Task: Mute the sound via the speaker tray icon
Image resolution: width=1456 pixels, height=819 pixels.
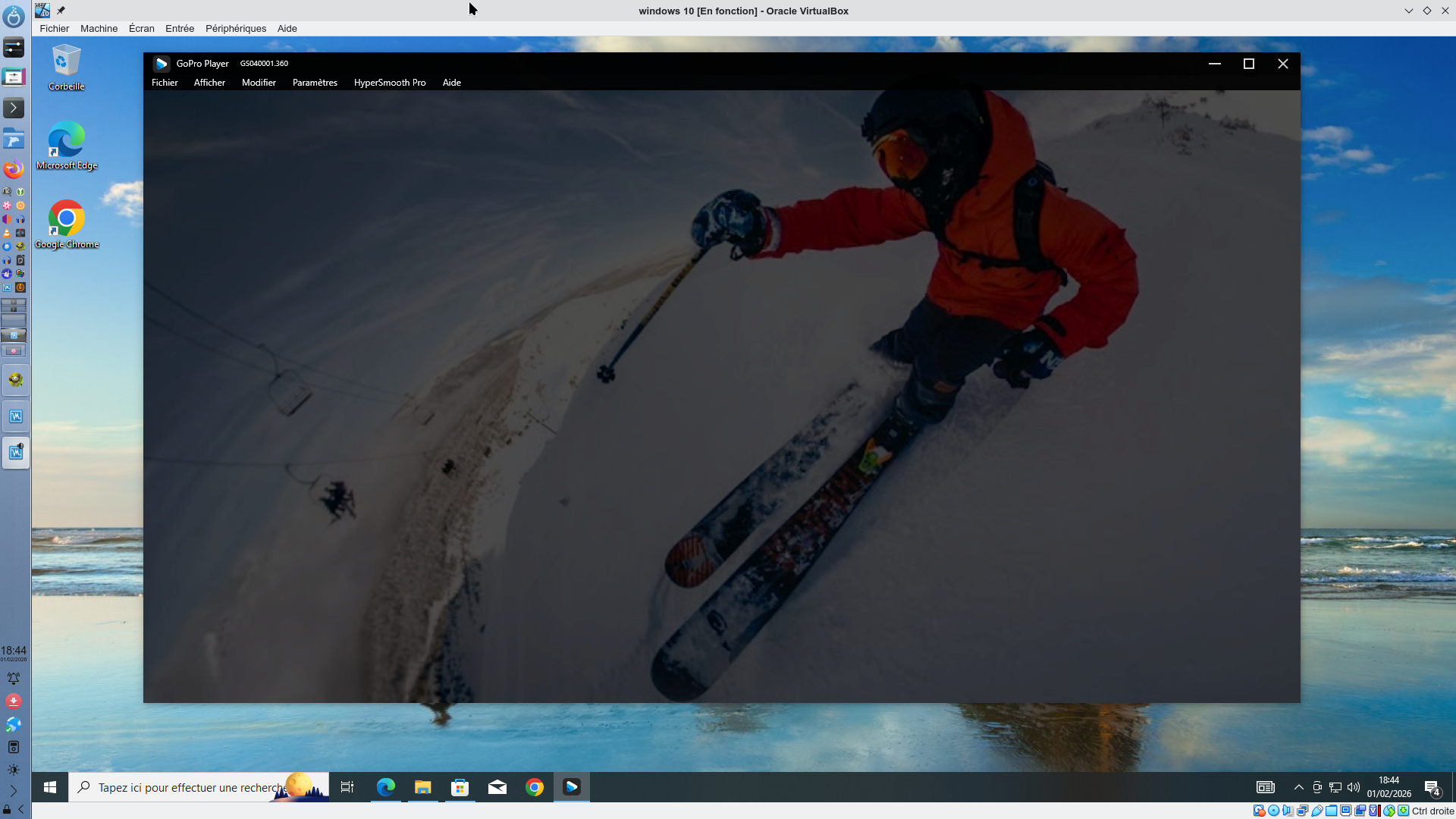Action: pos(1353,787)
